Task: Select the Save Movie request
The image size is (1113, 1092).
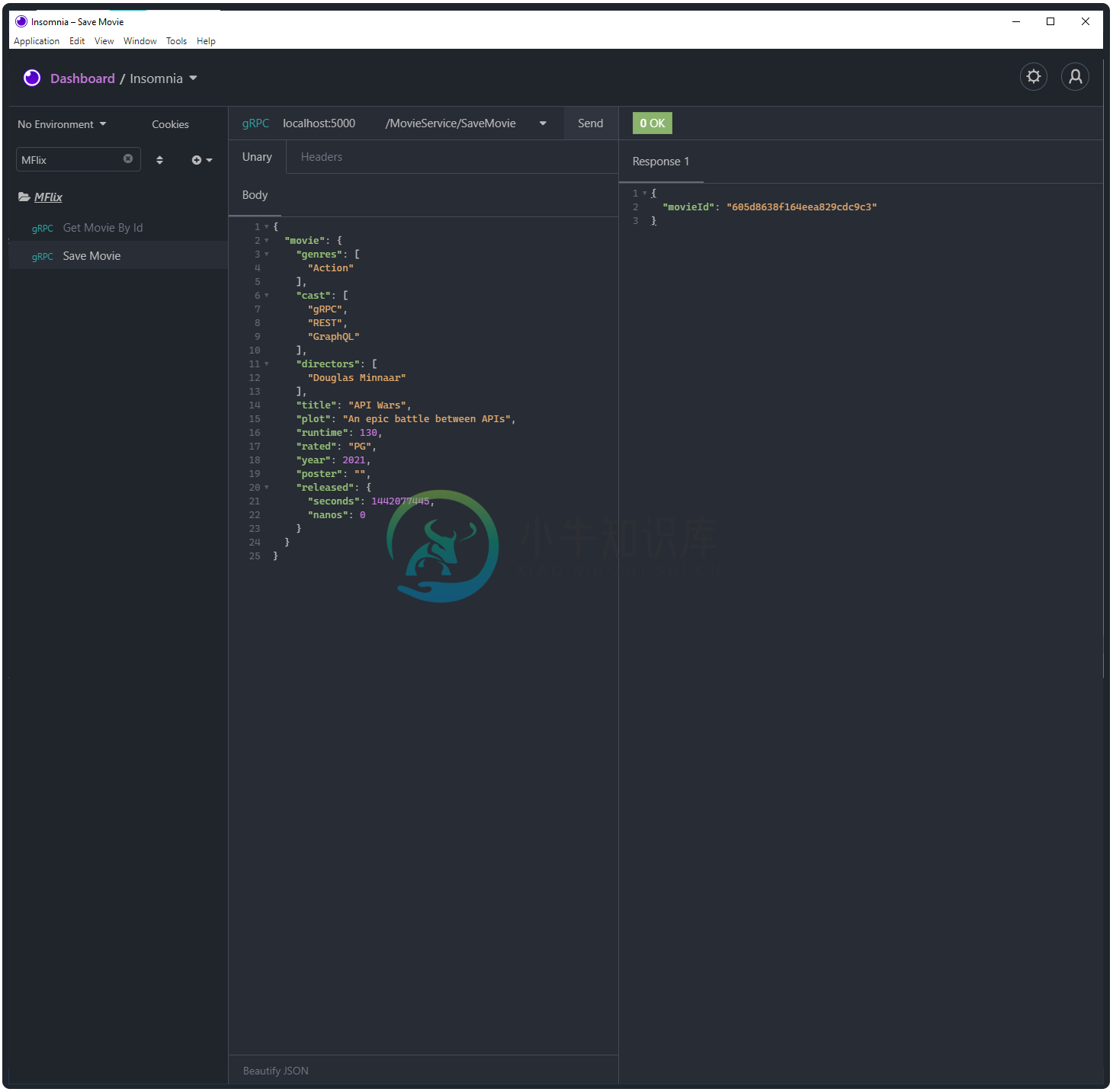Action: 118,256
